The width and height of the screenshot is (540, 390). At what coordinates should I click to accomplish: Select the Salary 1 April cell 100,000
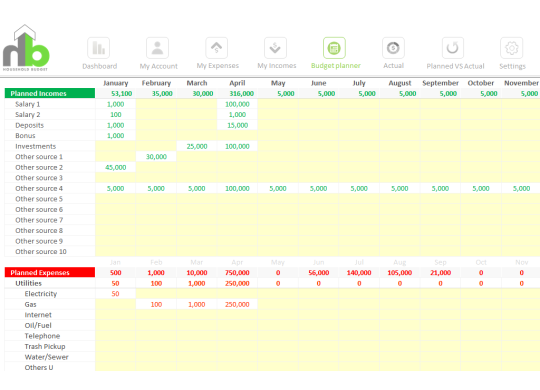[x=237, y=104]
